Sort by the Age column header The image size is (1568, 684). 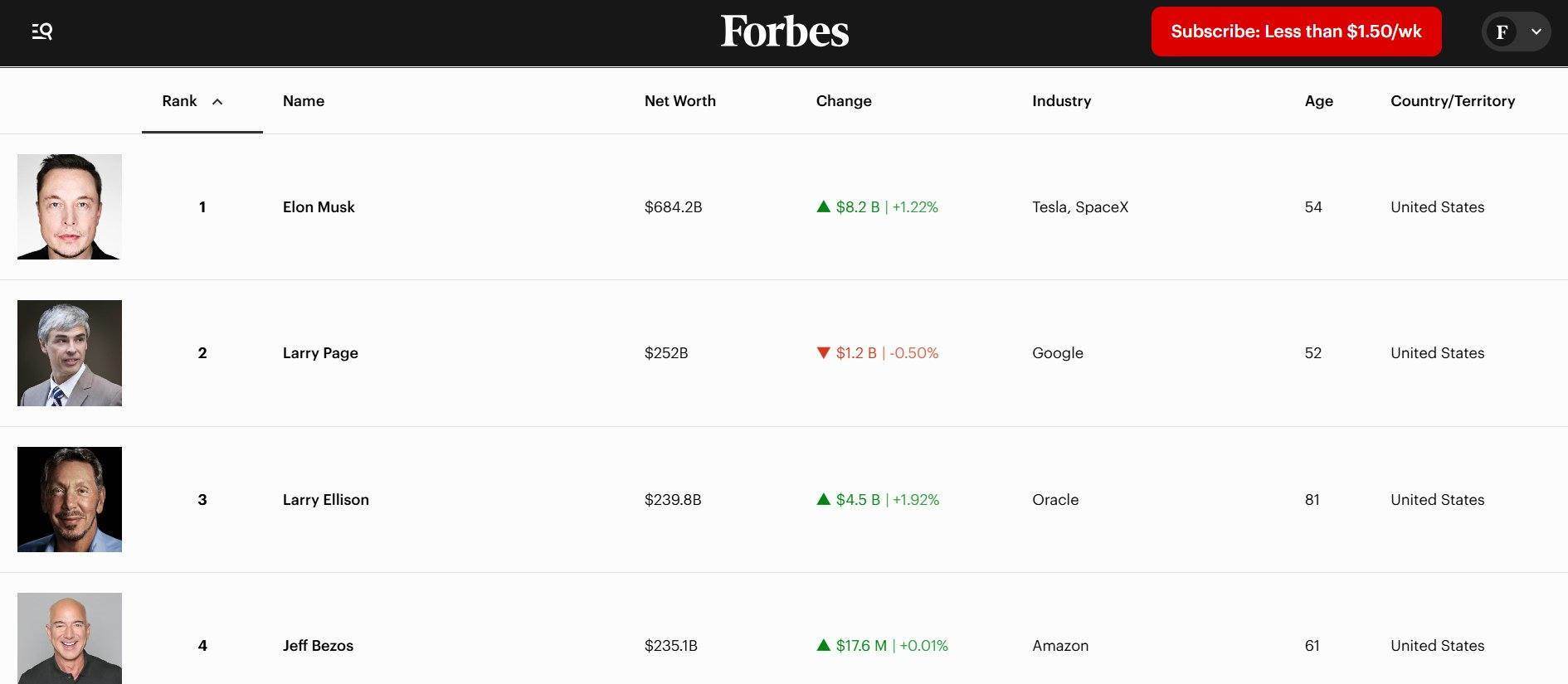tap(1318, 101)
